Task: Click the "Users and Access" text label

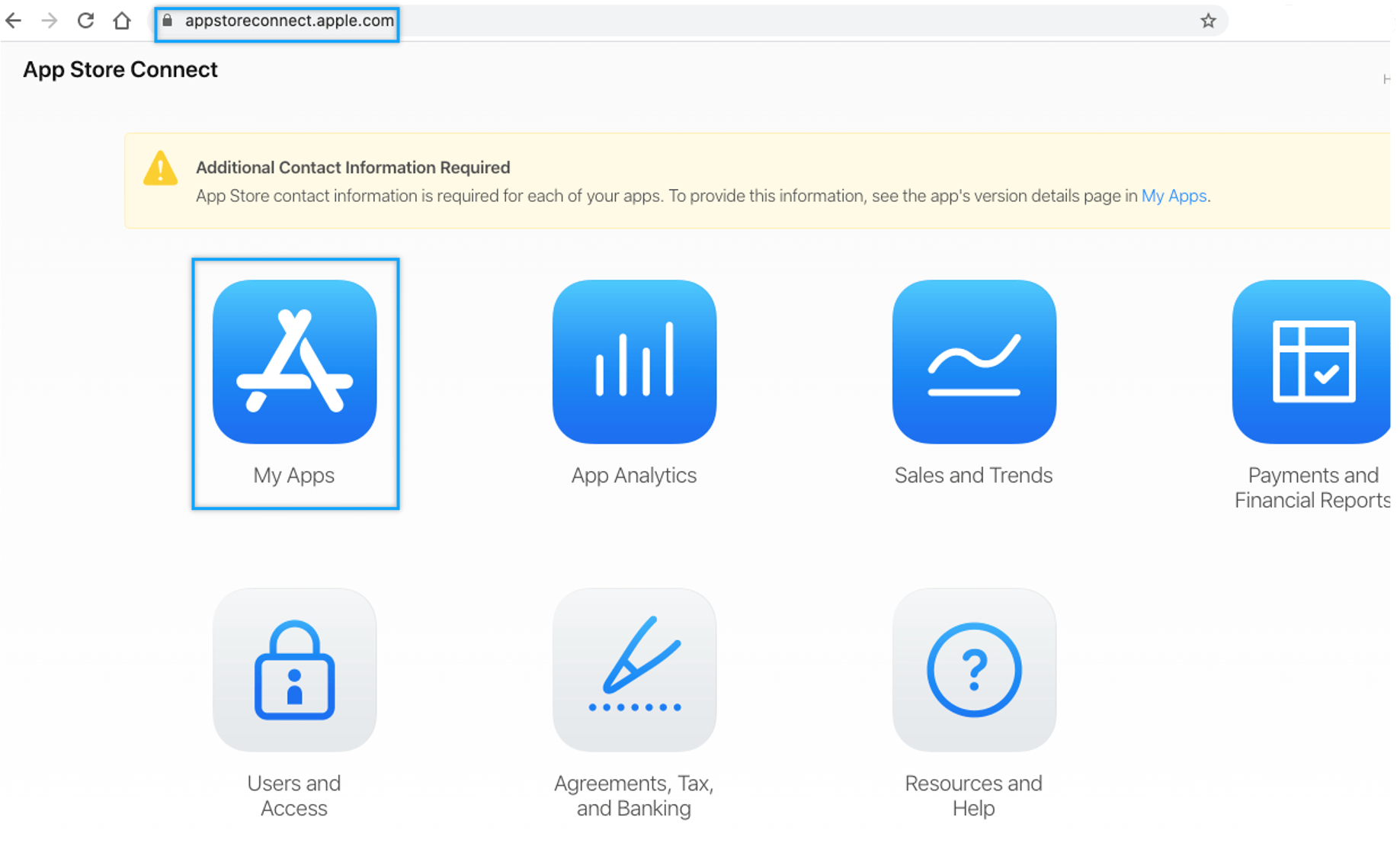Action: tap(294, 795)
